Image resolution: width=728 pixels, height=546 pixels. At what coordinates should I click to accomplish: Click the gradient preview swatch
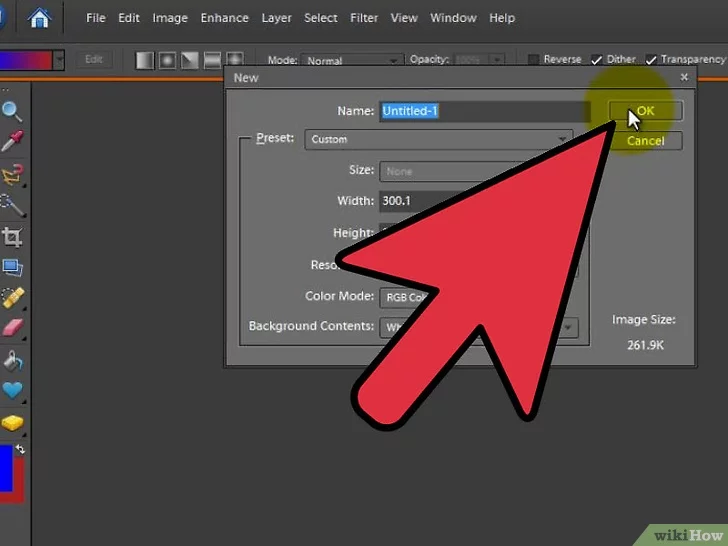(x=26, y=60)
